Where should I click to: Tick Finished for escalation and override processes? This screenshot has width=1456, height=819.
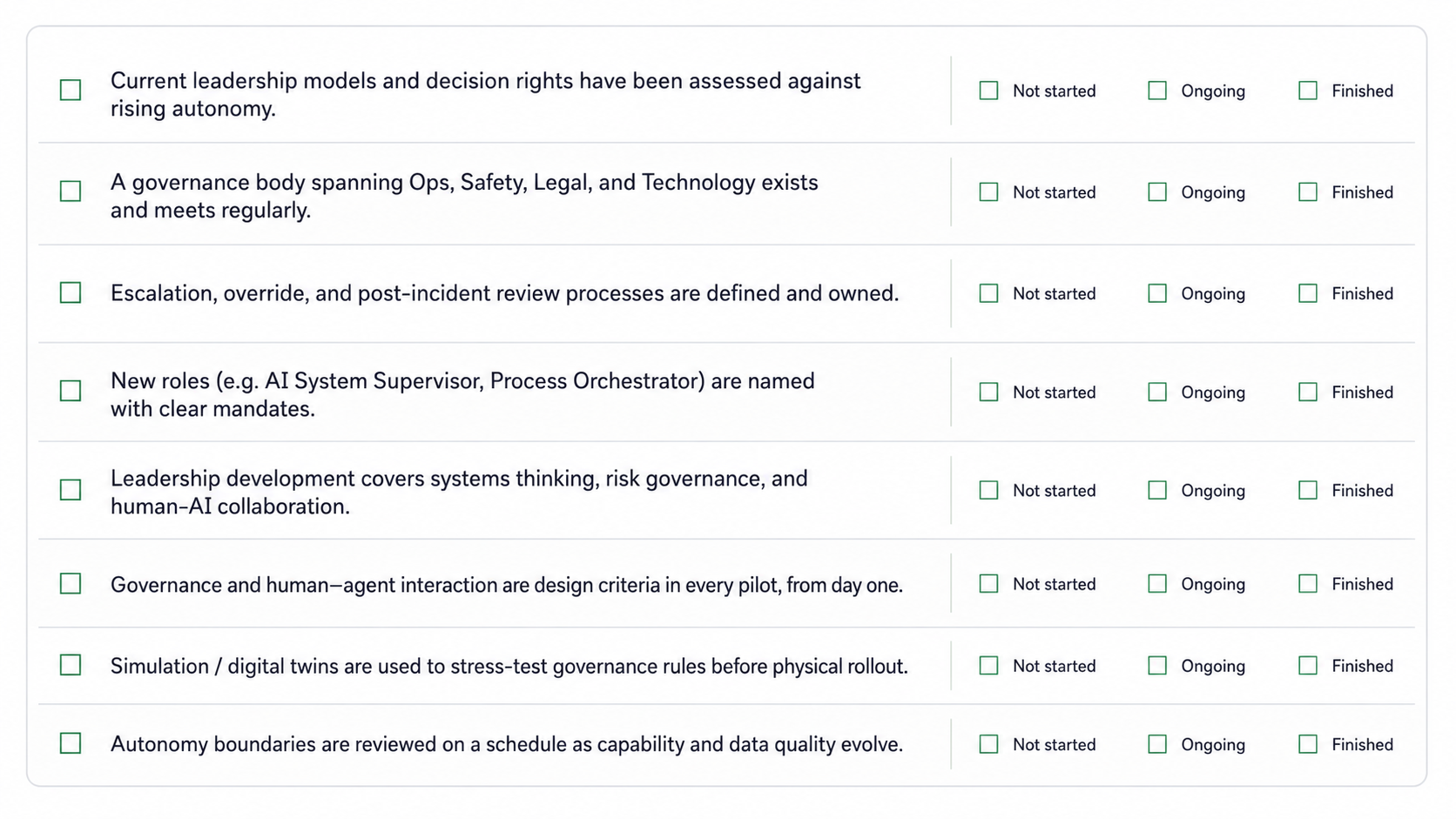click(x=1308, y=293)
